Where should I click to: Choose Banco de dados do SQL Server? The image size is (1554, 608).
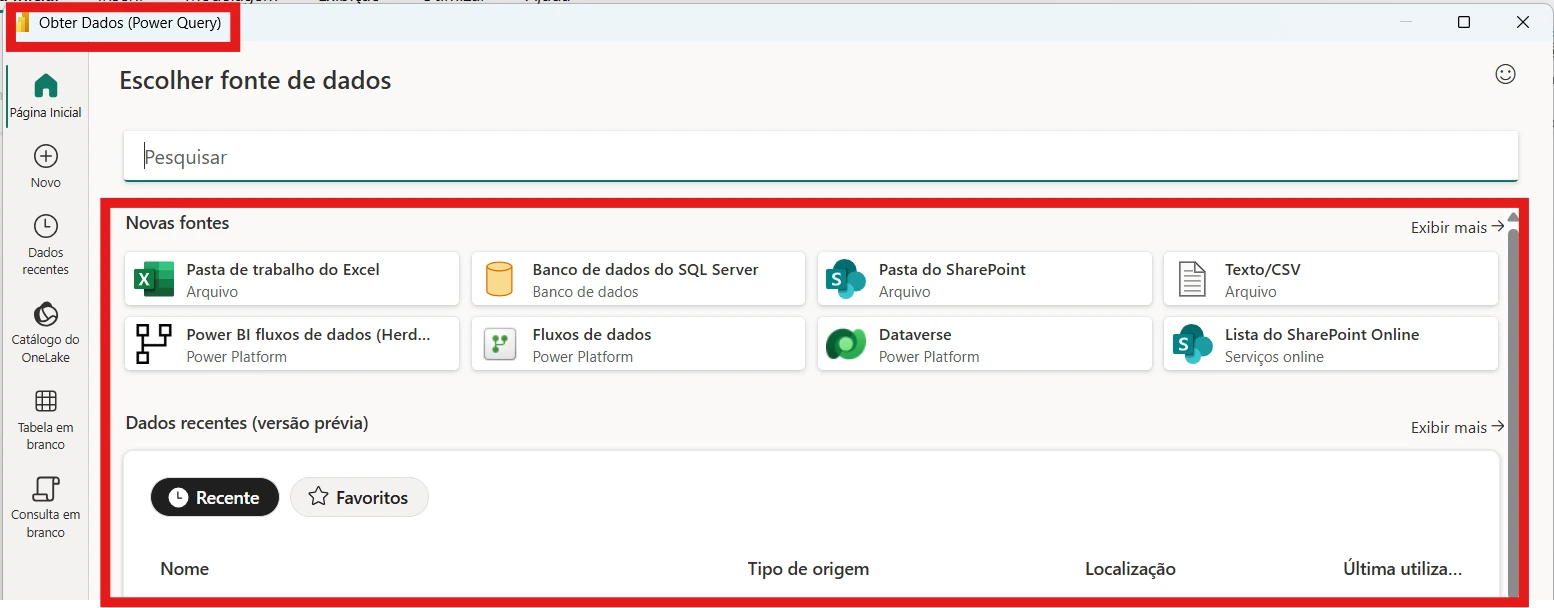638,279
